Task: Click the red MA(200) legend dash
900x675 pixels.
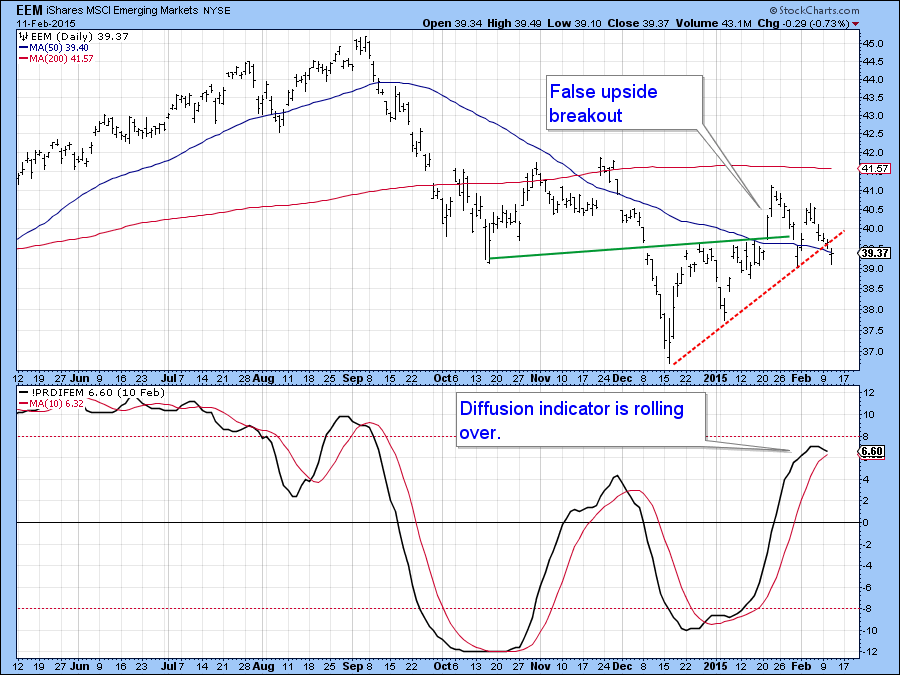Action: coord(24,59)
